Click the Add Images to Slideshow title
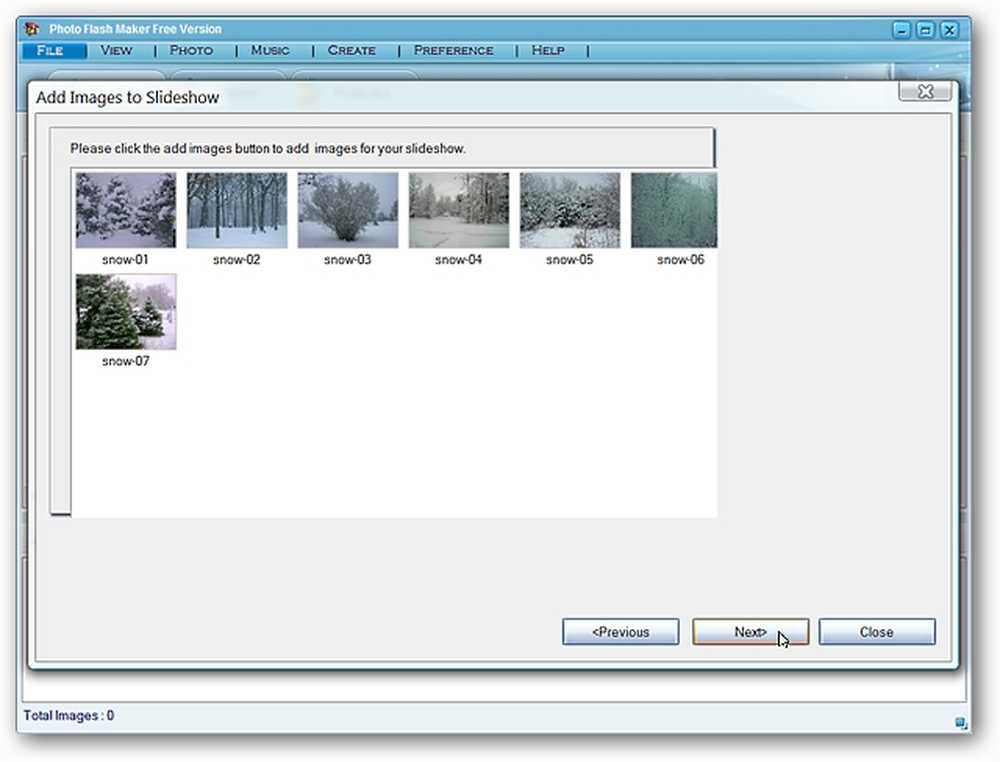Image resolution: width=1000 pixels, height=762 pixels. (128, 98)
